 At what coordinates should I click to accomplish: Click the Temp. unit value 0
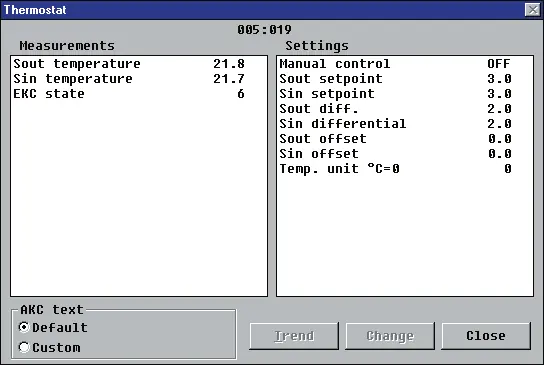click(x=508, y=169)
